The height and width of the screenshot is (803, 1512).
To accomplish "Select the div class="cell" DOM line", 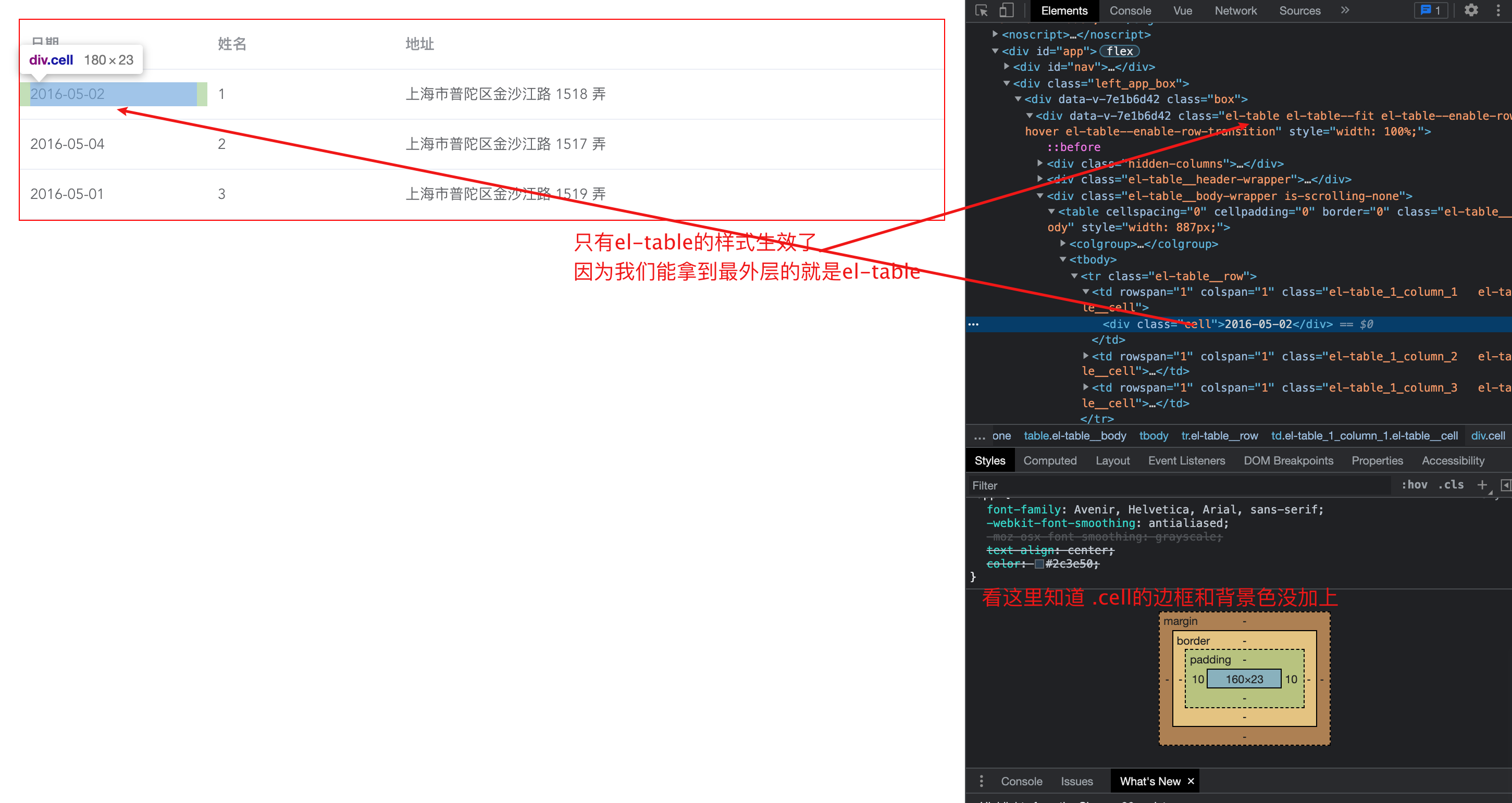I will (1238, 324).
